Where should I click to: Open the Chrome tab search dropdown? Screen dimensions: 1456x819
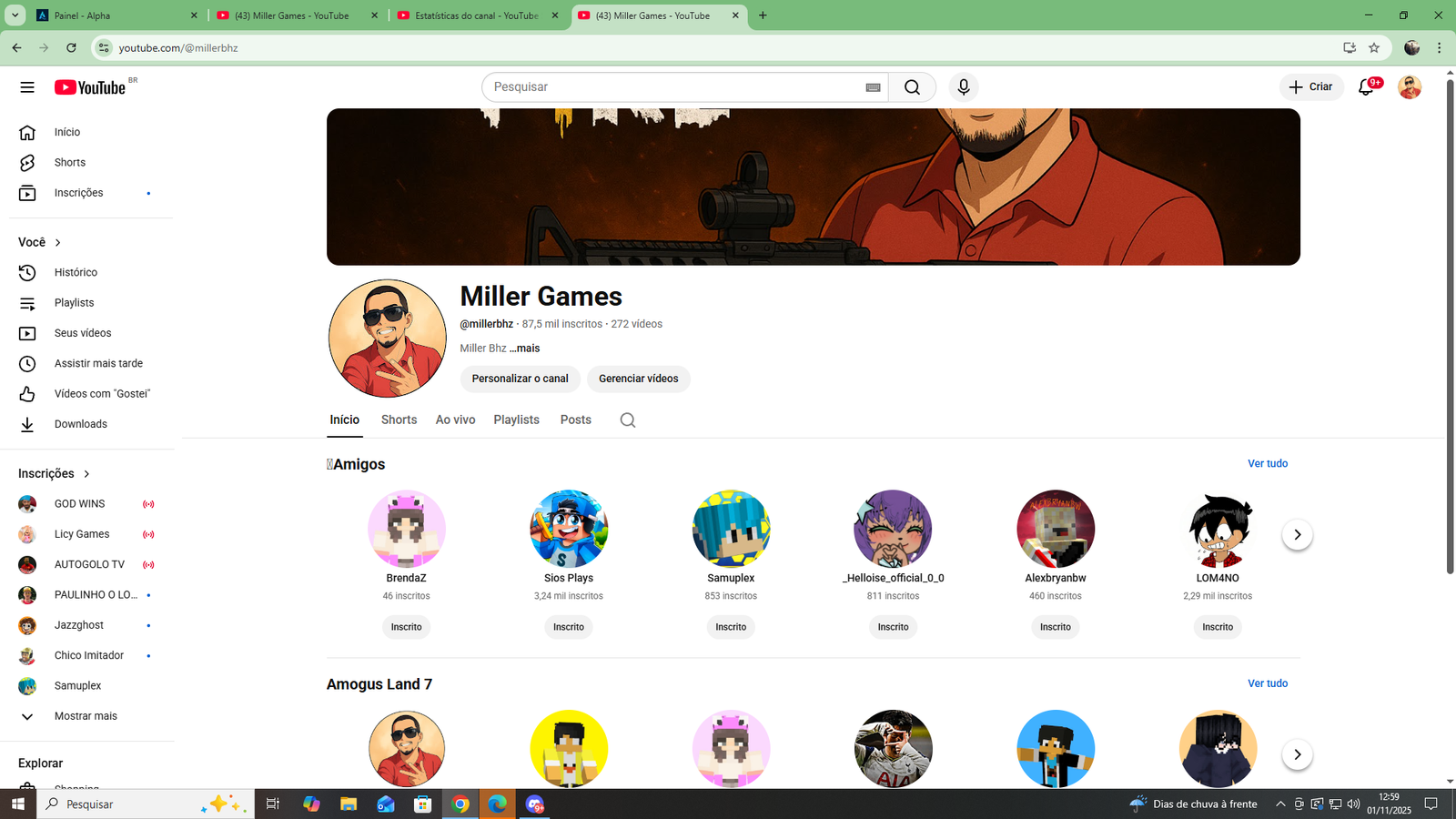15,15
